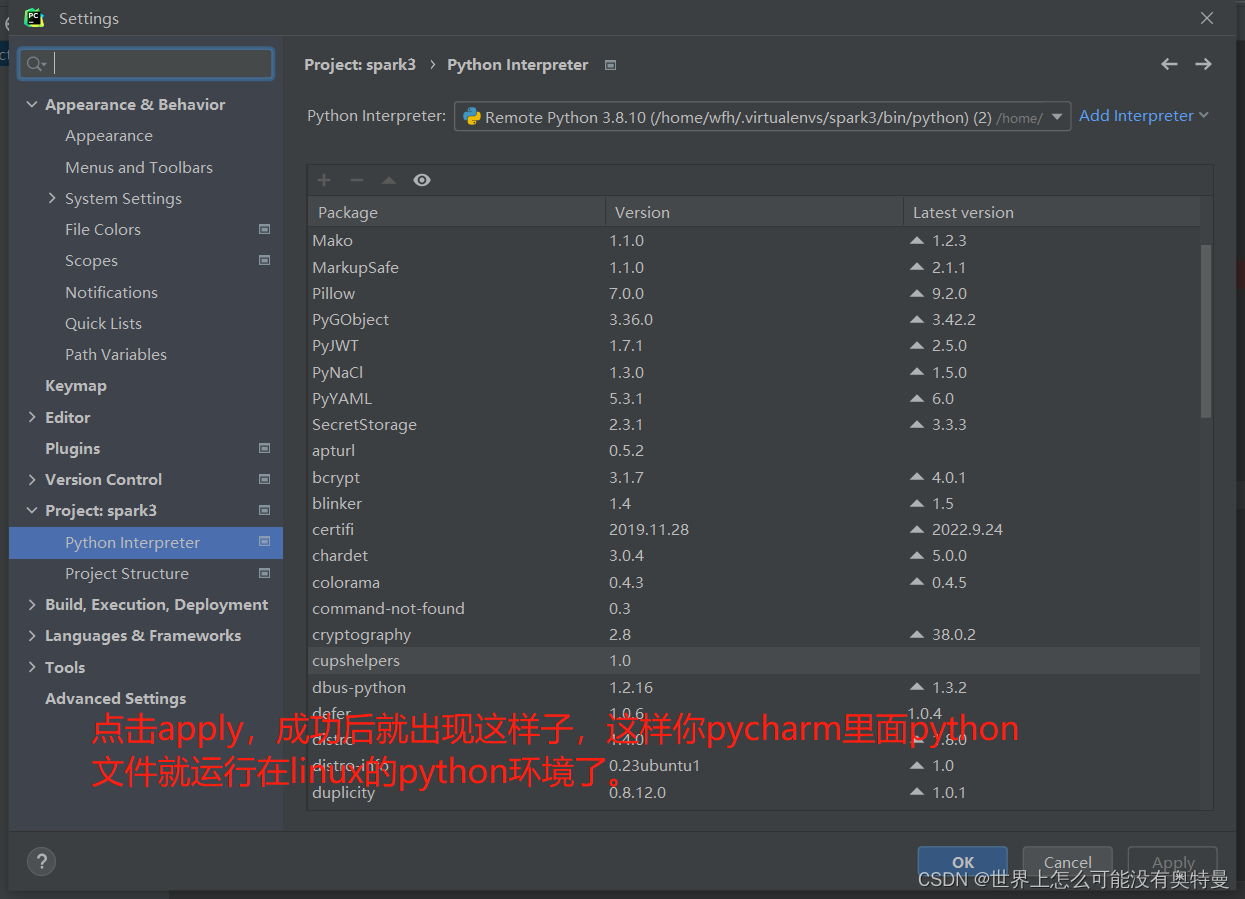Click the OK button

[963, 862]
